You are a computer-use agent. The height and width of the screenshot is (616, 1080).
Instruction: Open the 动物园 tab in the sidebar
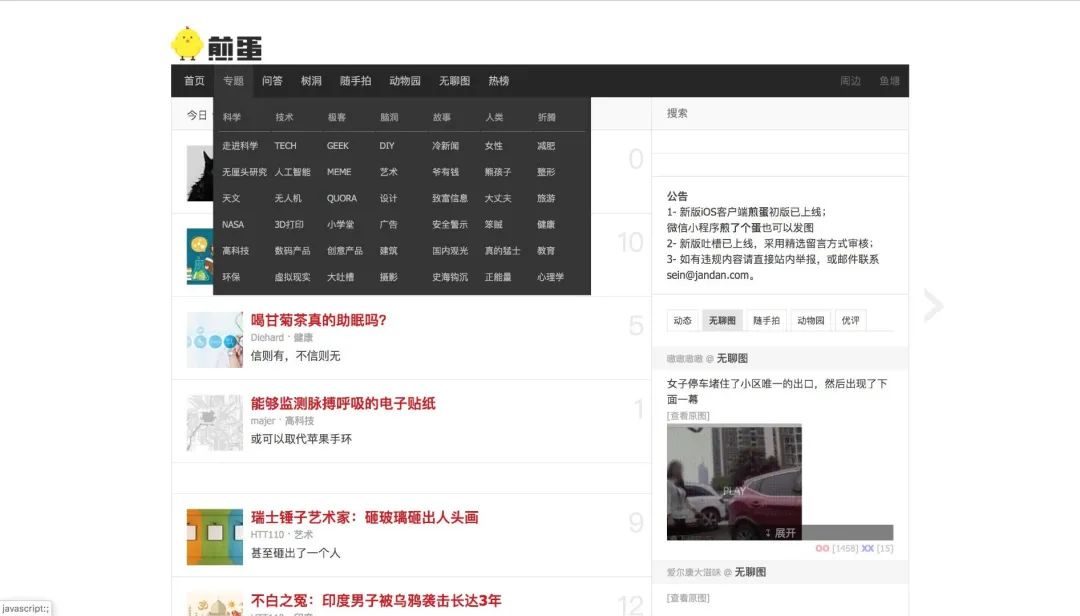tap(812, 320)
